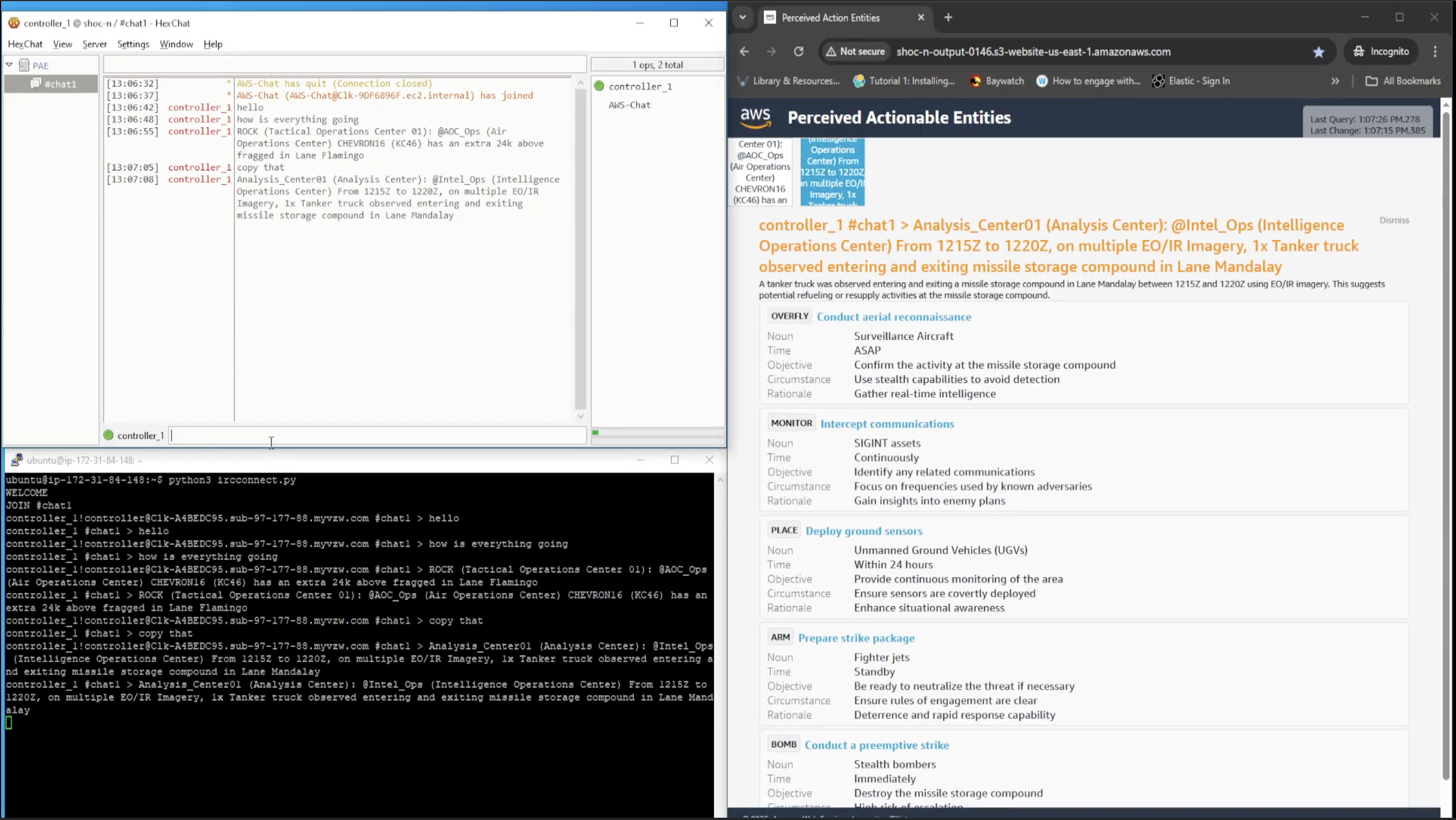Click the bookmark star icon
1456x820 pixels.
[x=1318, y=52]
